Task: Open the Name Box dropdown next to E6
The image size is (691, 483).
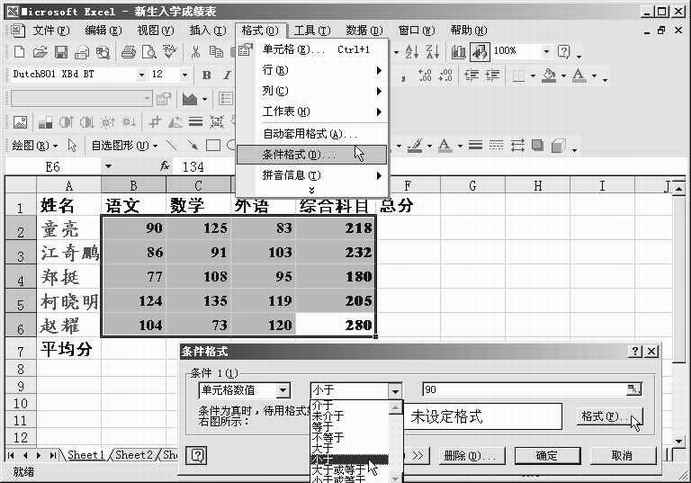Action: click(x=108, y=167)
